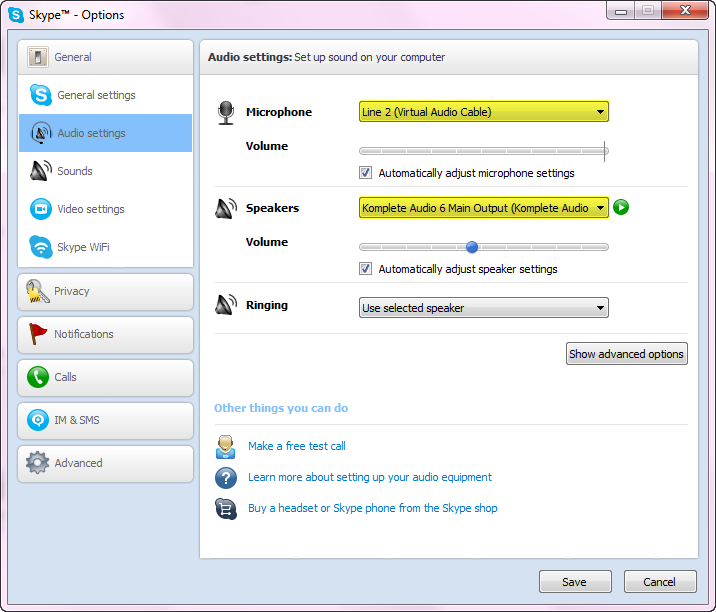716x612 pixels.
Task: Click the speaker icon beside Ringing label
Action: click(x=226, y=305)
